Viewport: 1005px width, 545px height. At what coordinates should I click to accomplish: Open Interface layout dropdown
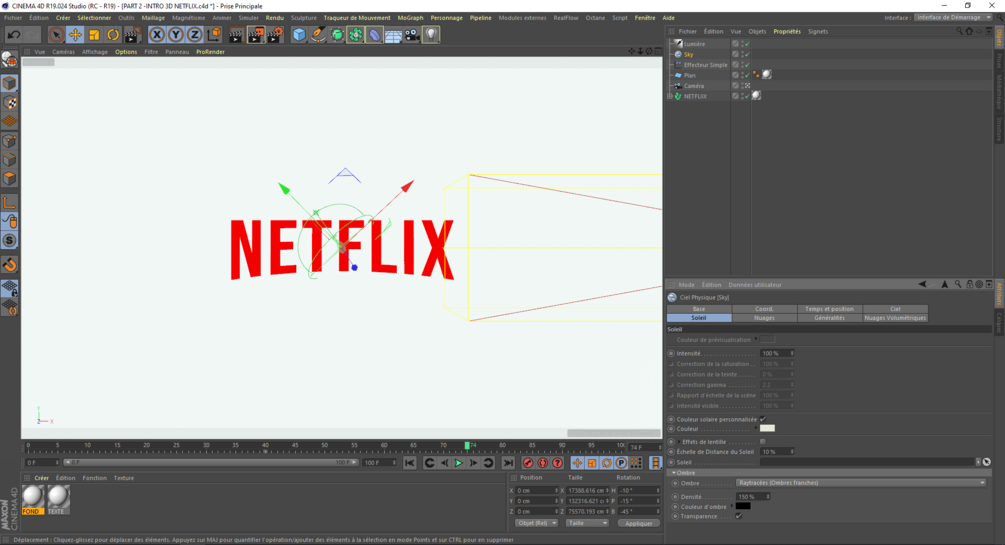coord(952,17)
